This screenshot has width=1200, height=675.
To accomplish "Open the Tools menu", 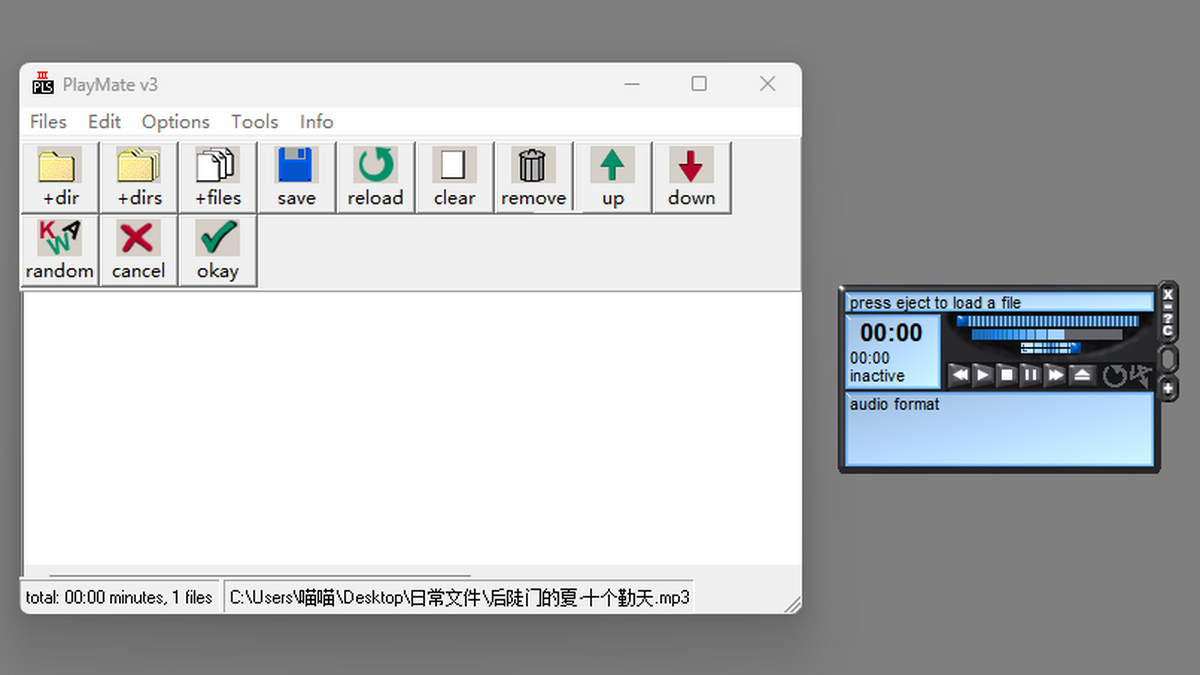I will click(x=254, y=122).
